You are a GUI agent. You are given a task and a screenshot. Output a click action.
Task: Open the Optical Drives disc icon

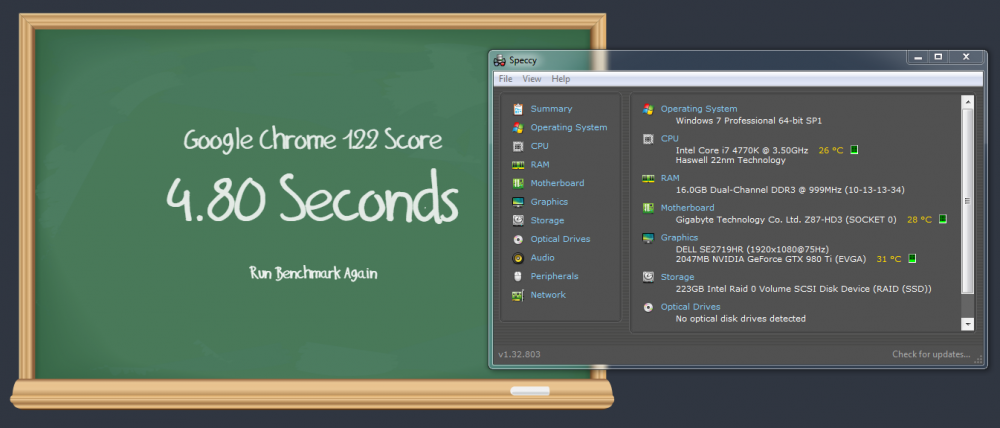point(518,240)
